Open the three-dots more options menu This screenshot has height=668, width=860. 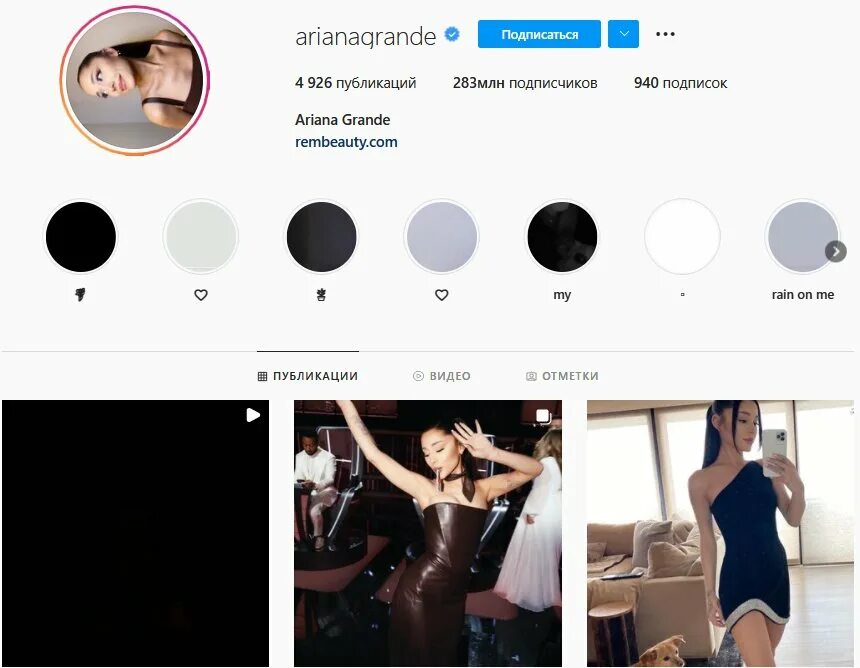[x=665, y=34]
